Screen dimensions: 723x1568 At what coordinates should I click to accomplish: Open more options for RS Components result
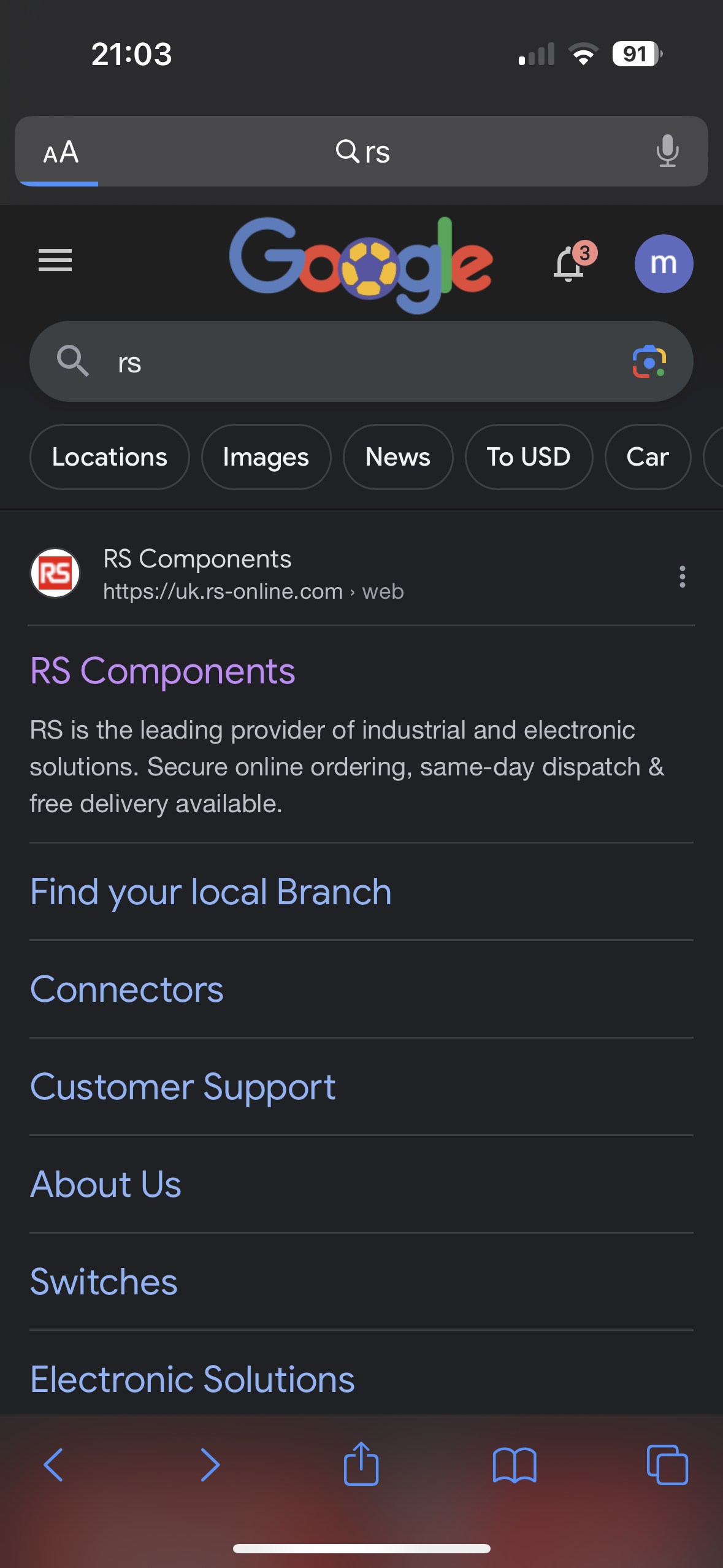(682, 577)
